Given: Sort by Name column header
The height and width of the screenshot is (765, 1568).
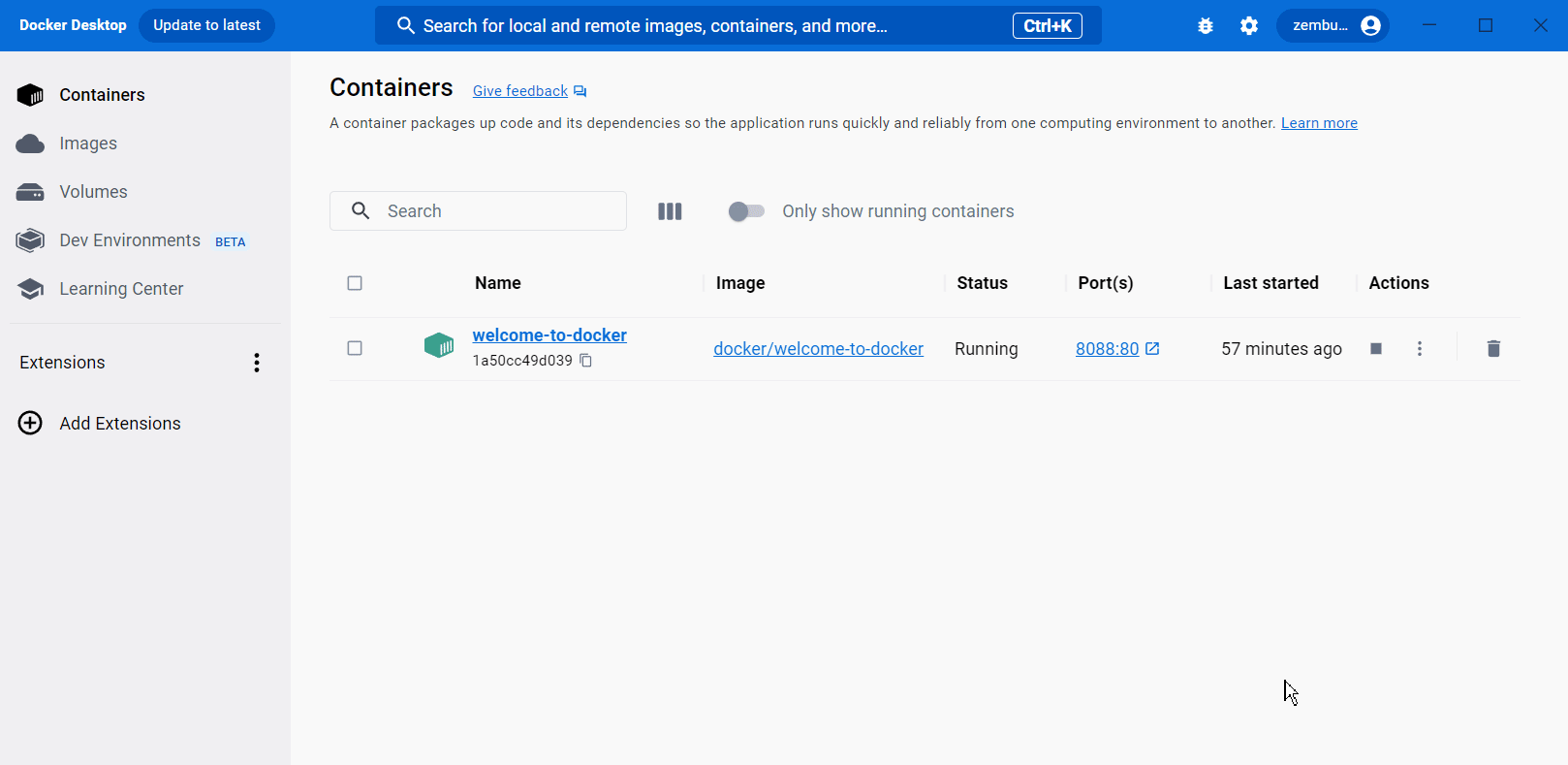Looking at the screenshot, I should [x=498, y=283].
